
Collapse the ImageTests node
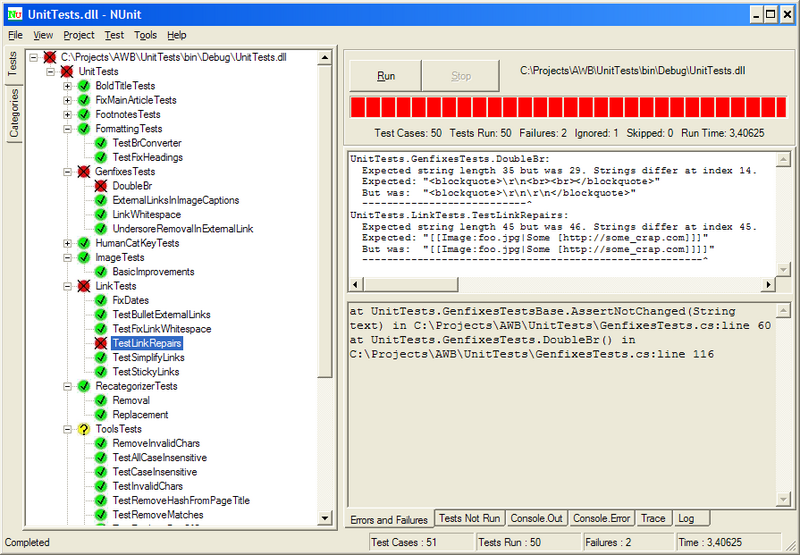tap(67, 257)
